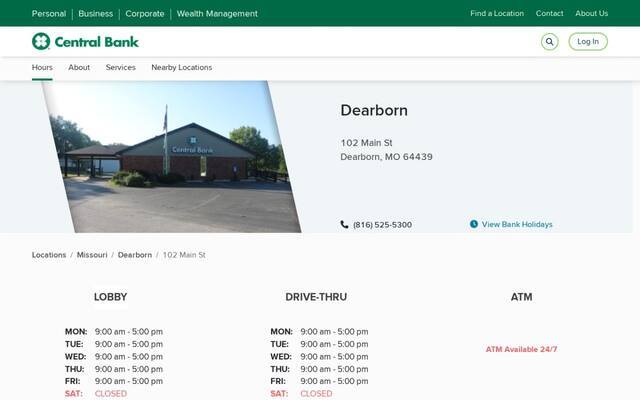The image size is (640, 400).
Task: Click Drive-Thru SAT CLOSED row
Action: [301, 393]
